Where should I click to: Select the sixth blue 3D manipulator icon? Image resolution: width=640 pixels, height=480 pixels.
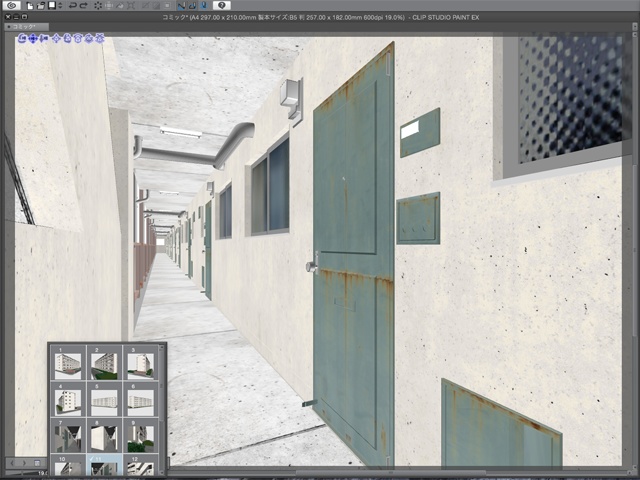tap(78, 38)
